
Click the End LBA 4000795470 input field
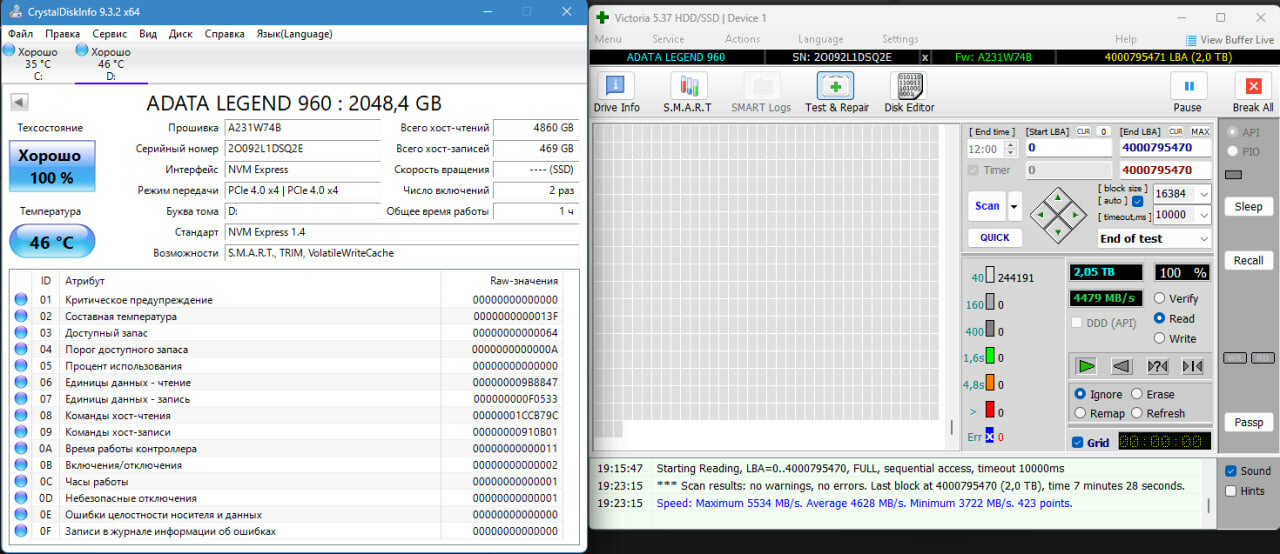[1165, 147]
